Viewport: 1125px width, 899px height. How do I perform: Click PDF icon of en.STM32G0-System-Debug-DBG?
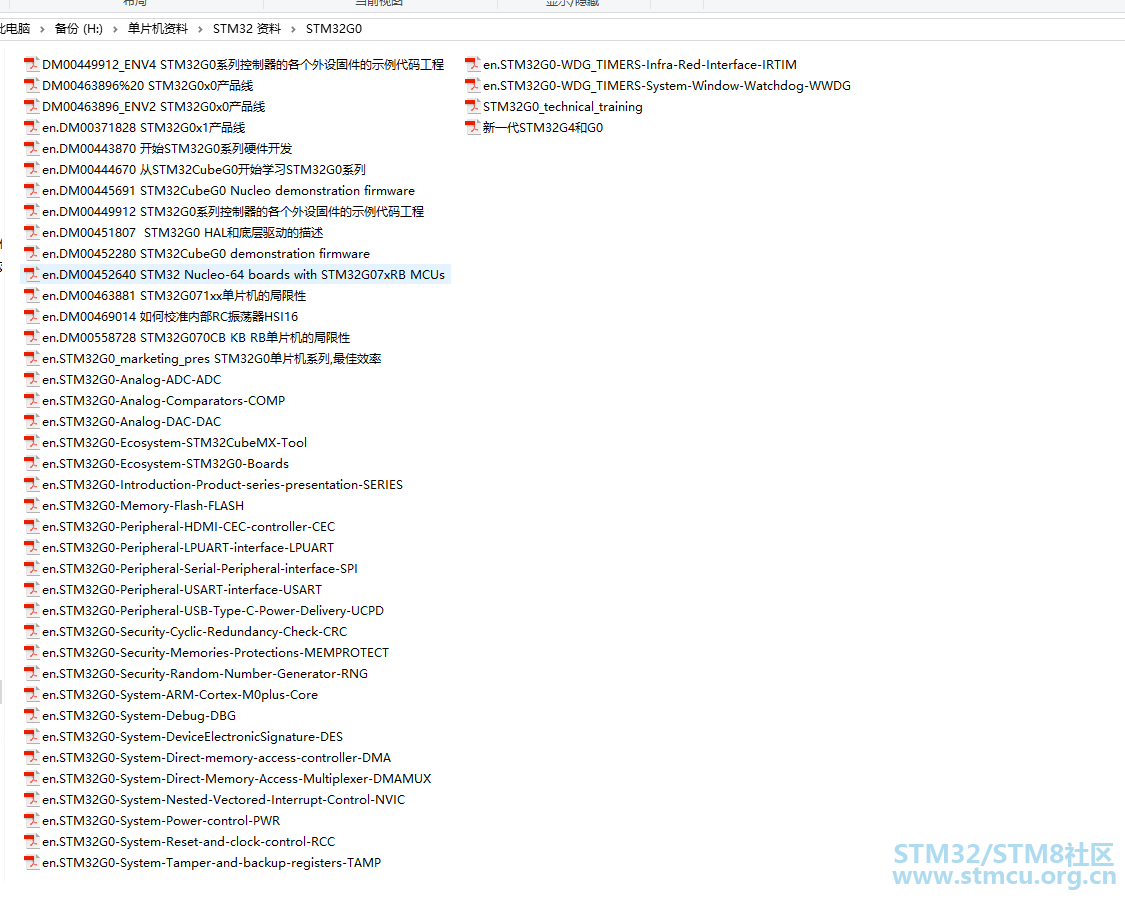31,715
